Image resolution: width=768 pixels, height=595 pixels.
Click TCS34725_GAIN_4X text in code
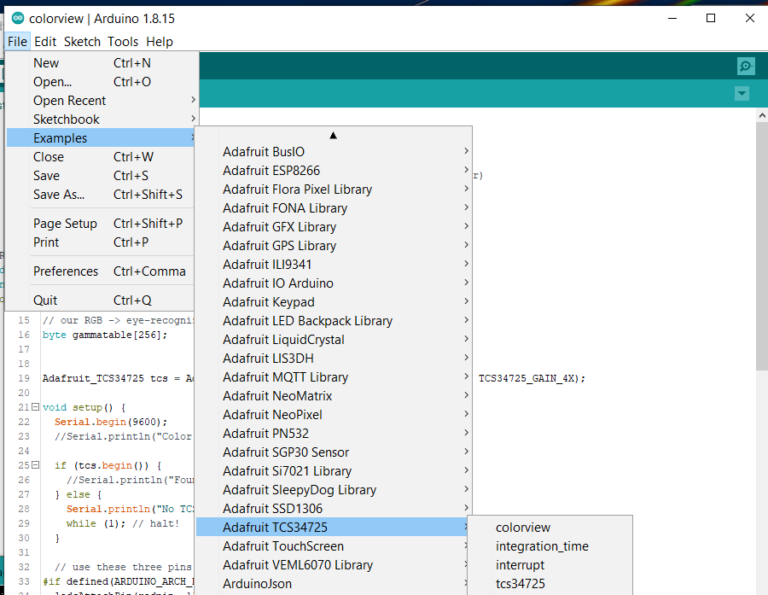pos(527,379)
